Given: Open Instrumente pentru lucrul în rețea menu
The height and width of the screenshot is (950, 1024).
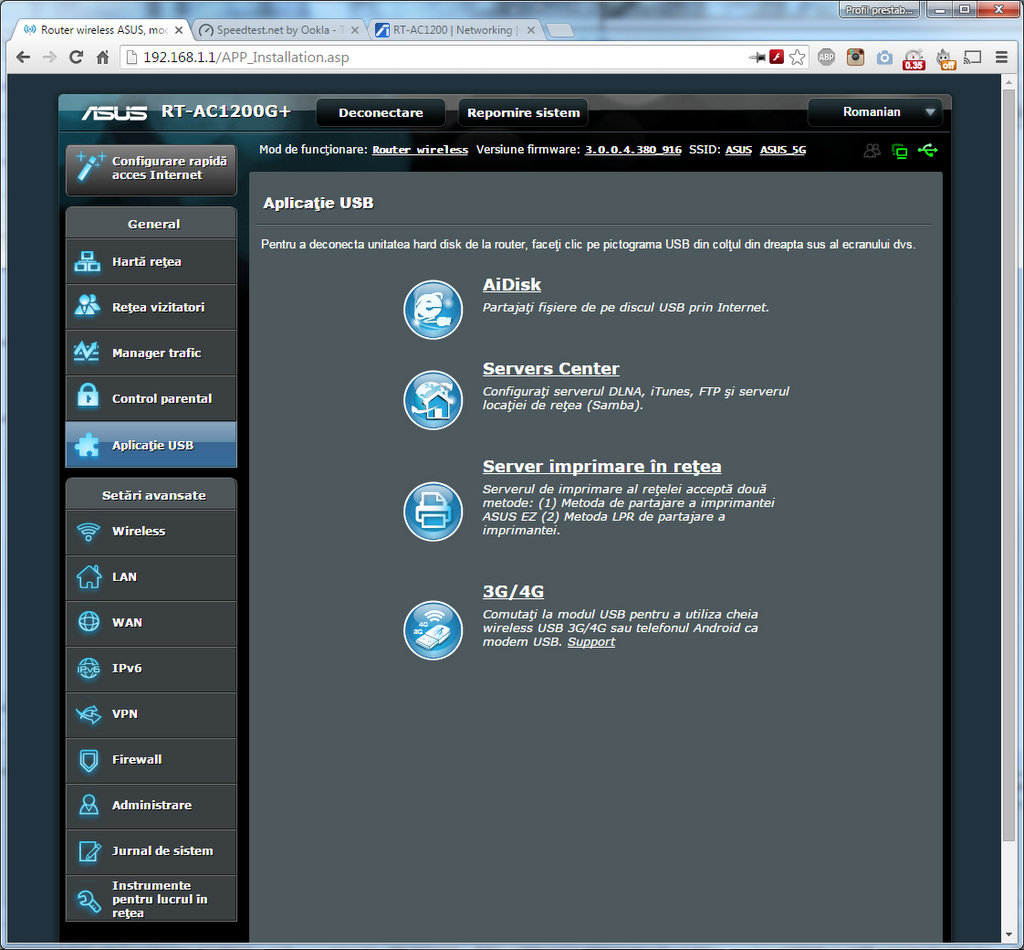Looking at the screenshot, I should pos(151,899).
